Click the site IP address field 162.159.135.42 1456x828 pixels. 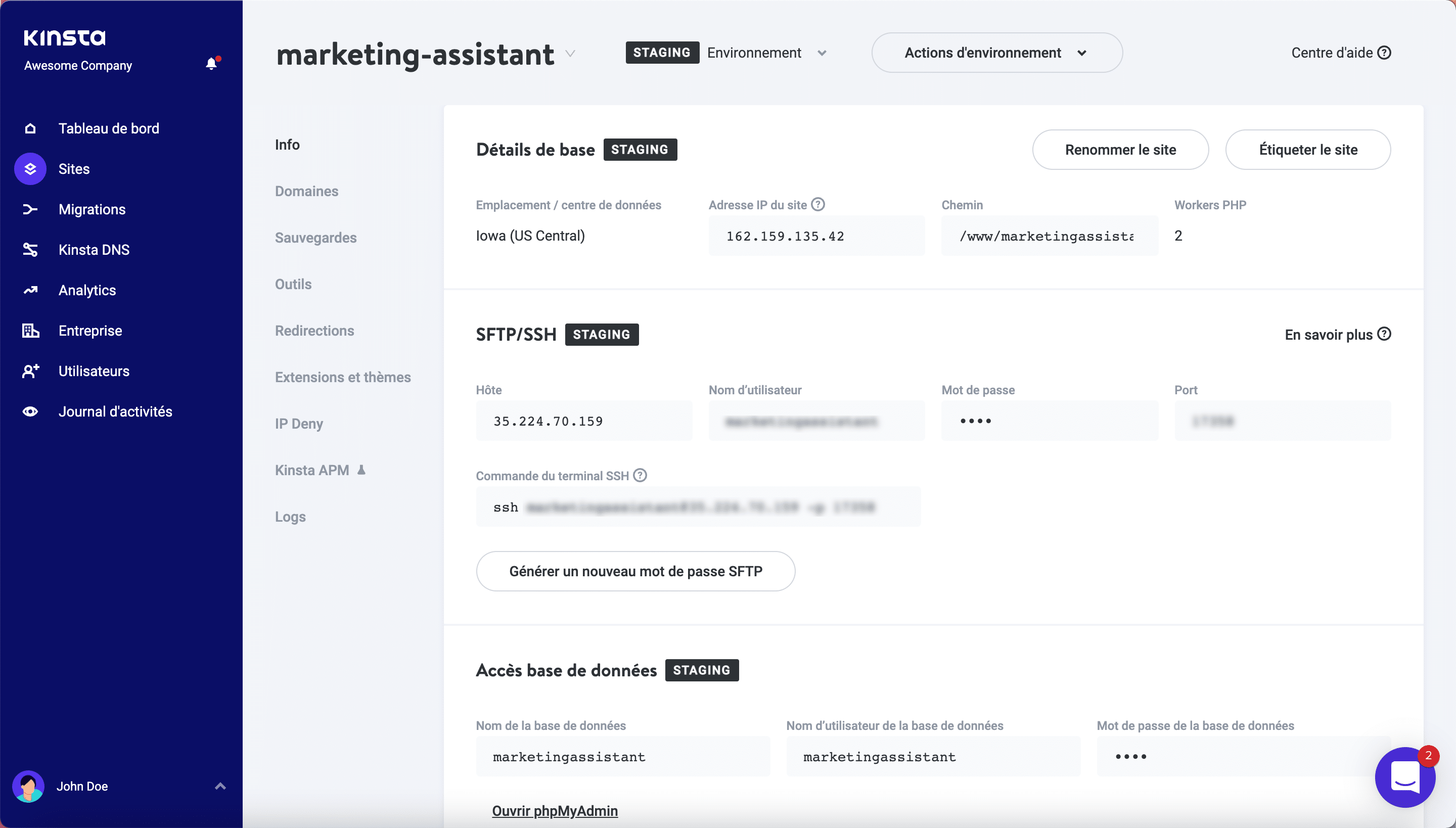coord(817,236)
